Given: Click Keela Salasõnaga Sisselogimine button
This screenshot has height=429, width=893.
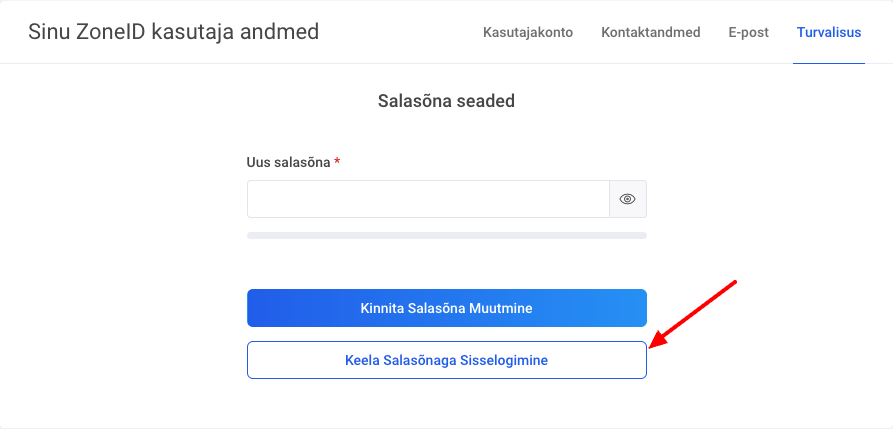Looking at the screenshot, I should tap(446, 360).
